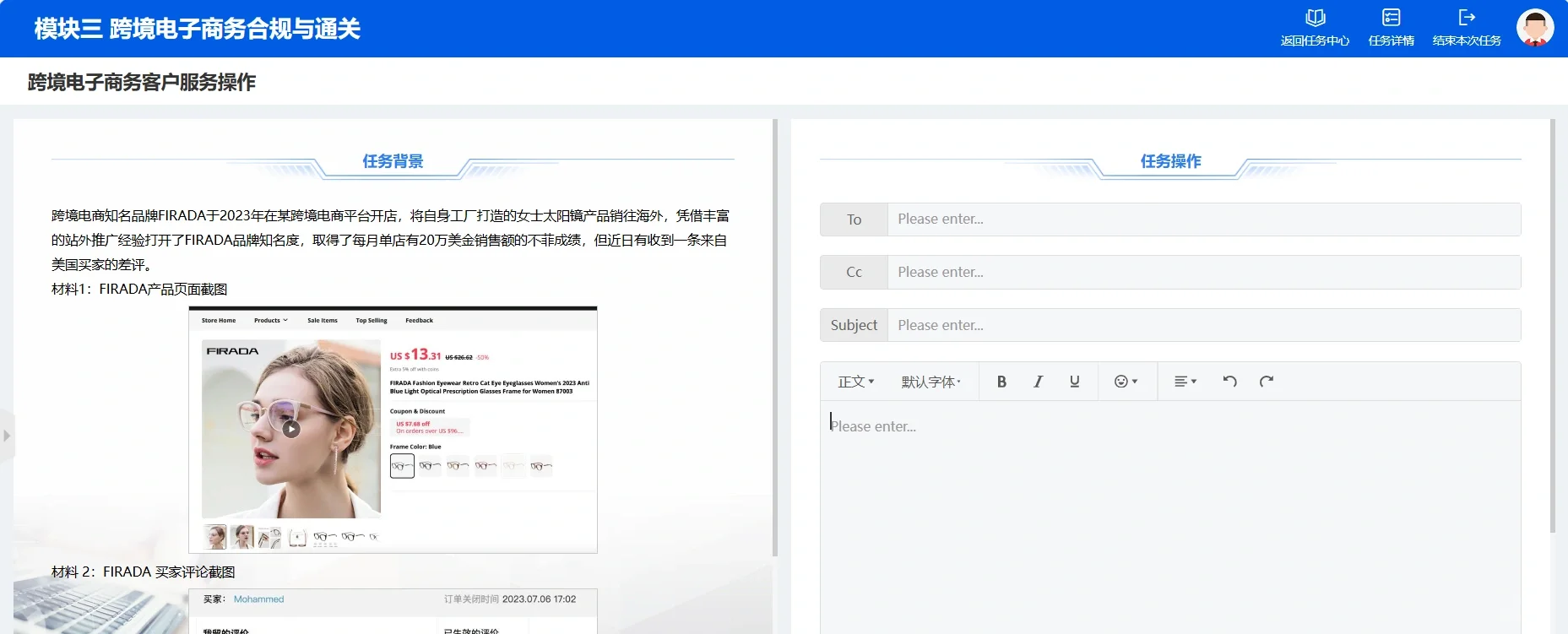Open the text alignment dropdown

tap(1185, 382)
